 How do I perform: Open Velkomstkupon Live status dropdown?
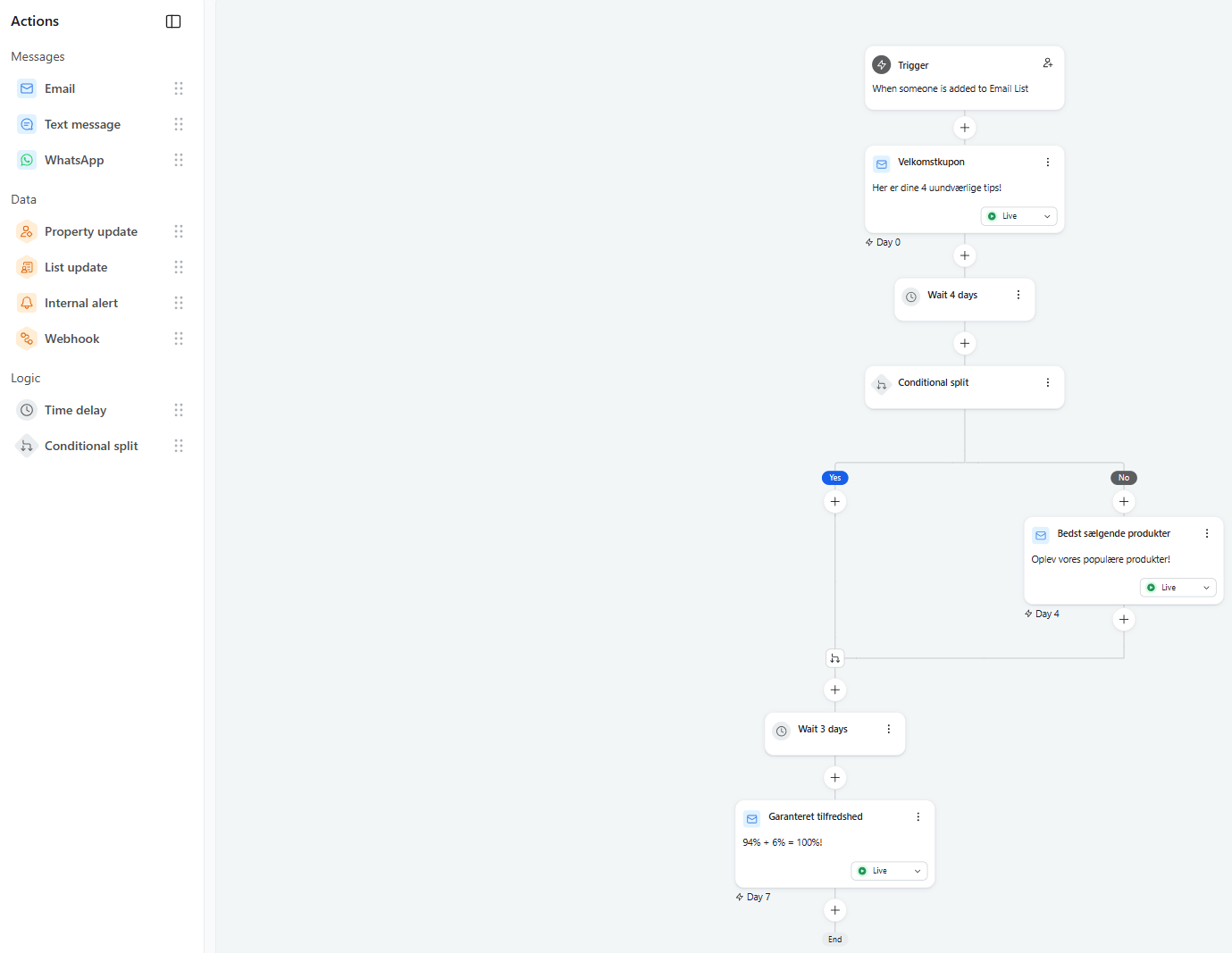pyautogui.click(x=1019, y=216)
